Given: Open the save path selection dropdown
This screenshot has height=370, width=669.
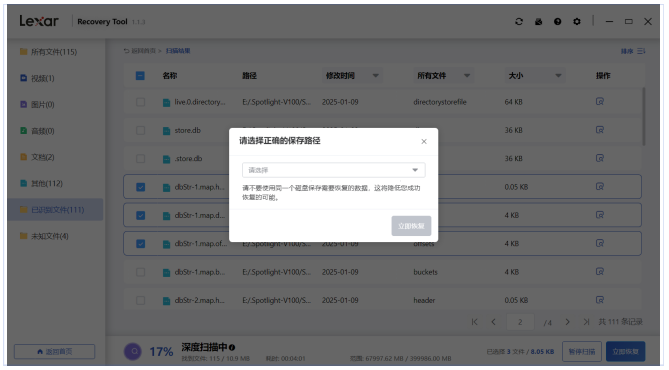Looking at the screenshot, I should [x=334, y=170].
